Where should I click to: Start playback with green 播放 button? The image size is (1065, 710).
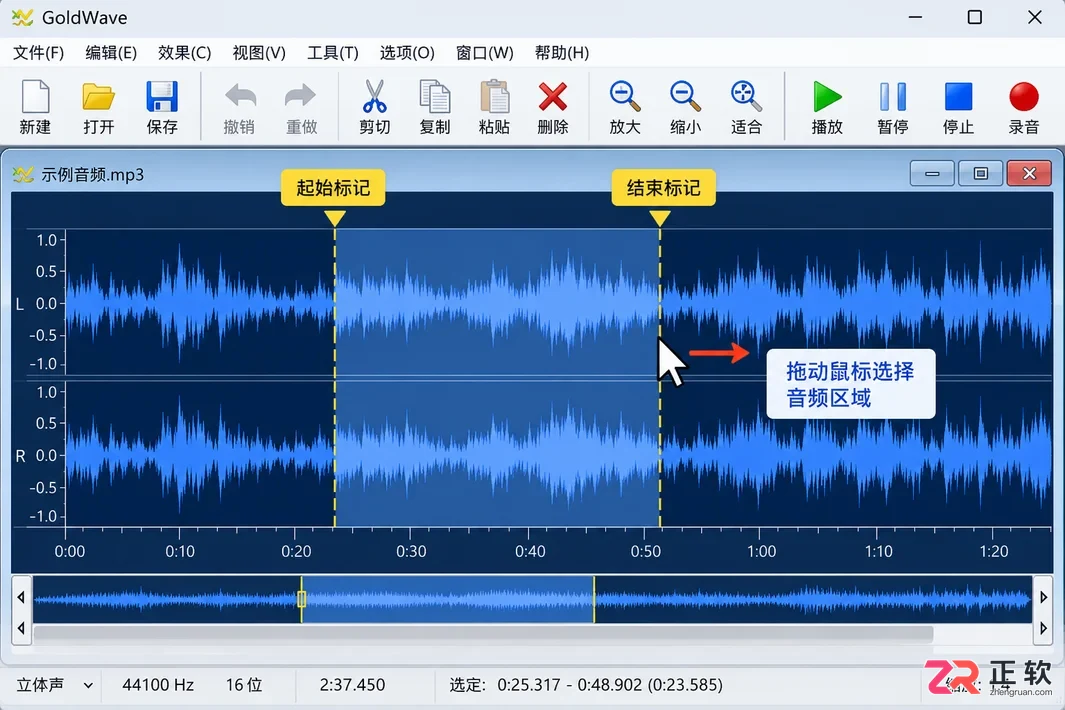(827, 107)
